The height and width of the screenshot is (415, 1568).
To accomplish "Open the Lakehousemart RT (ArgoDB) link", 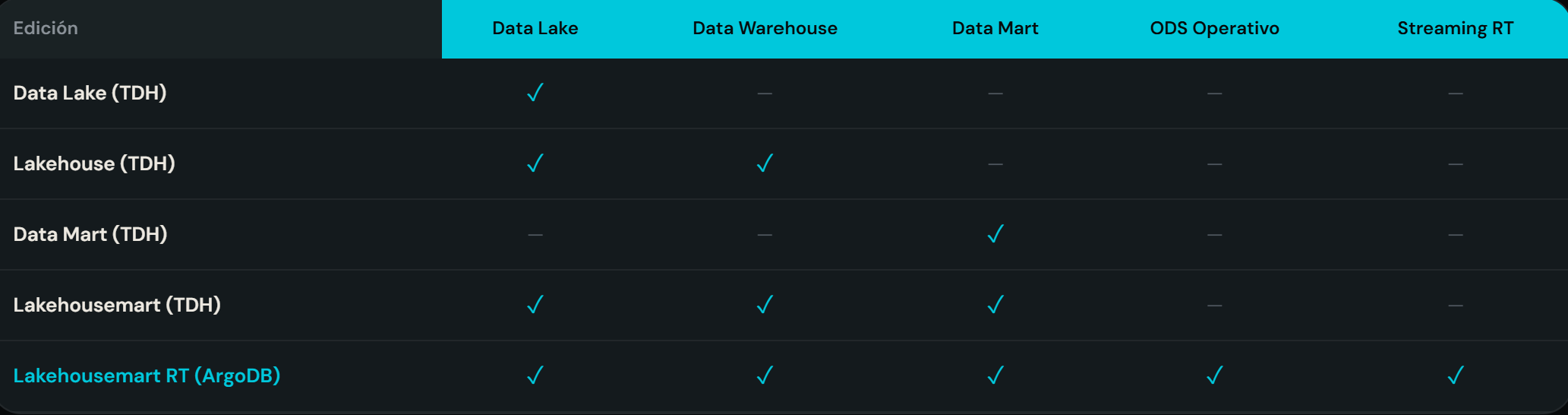I will [147, 375].
